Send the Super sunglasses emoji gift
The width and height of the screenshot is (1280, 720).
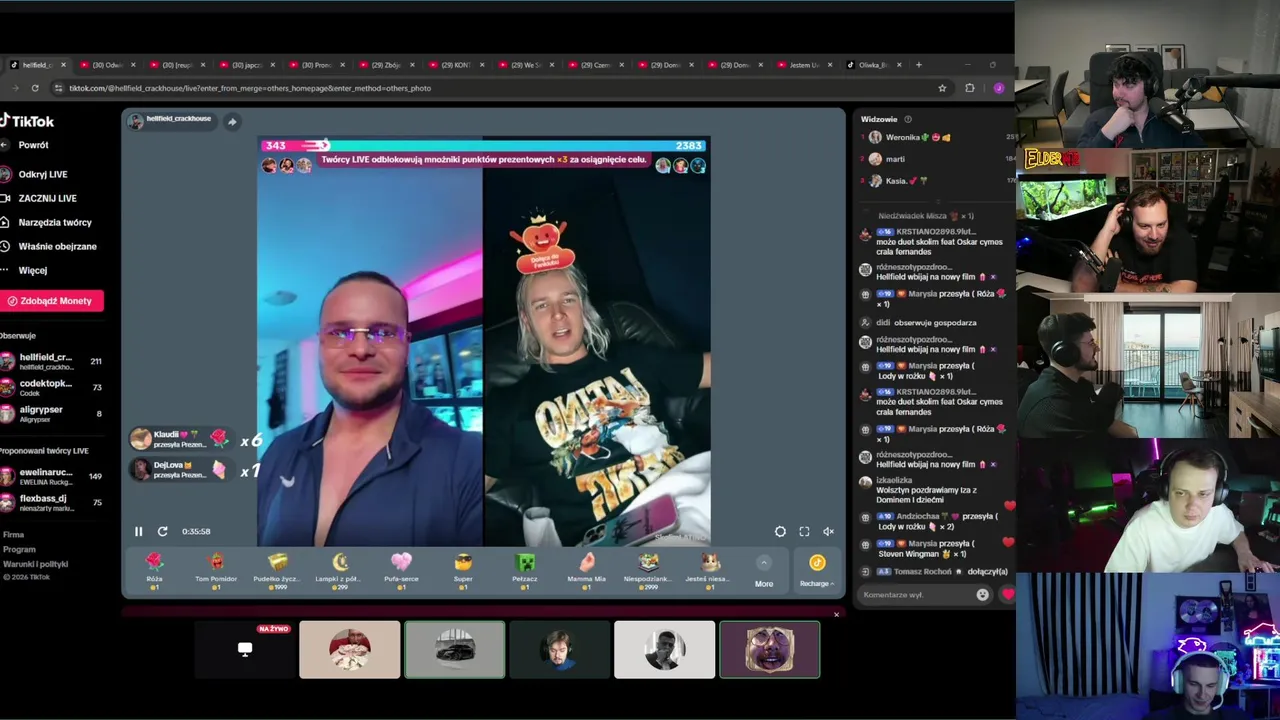click(x=463, y=570)
